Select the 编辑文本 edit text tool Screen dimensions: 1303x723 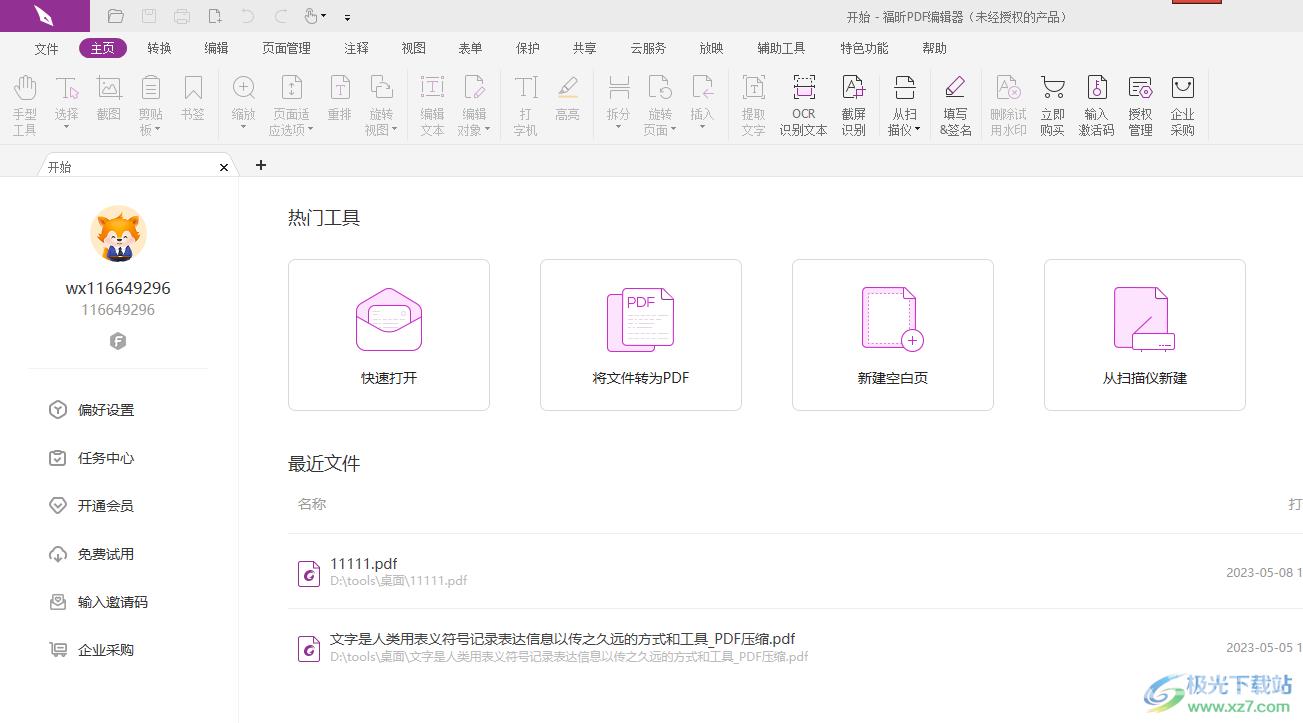click(432, 104)
